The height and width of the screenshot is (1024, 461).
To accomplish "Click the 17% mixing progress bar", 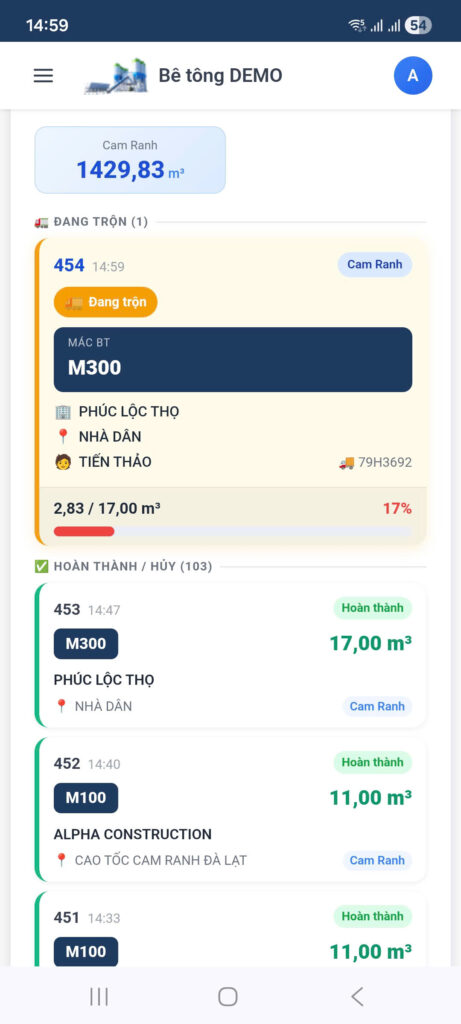I will 232,532.
